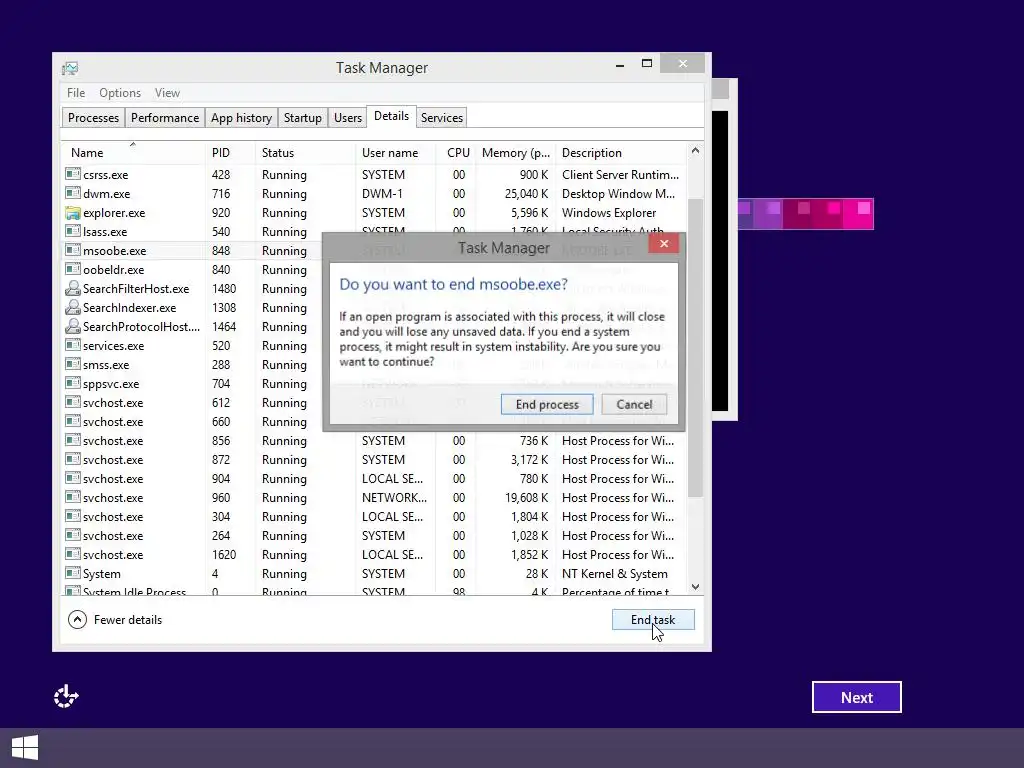The image size is (1024, 768).
Task: Click Windows Explorer description text
Action: pyautogui.click(x=609, y=213)
